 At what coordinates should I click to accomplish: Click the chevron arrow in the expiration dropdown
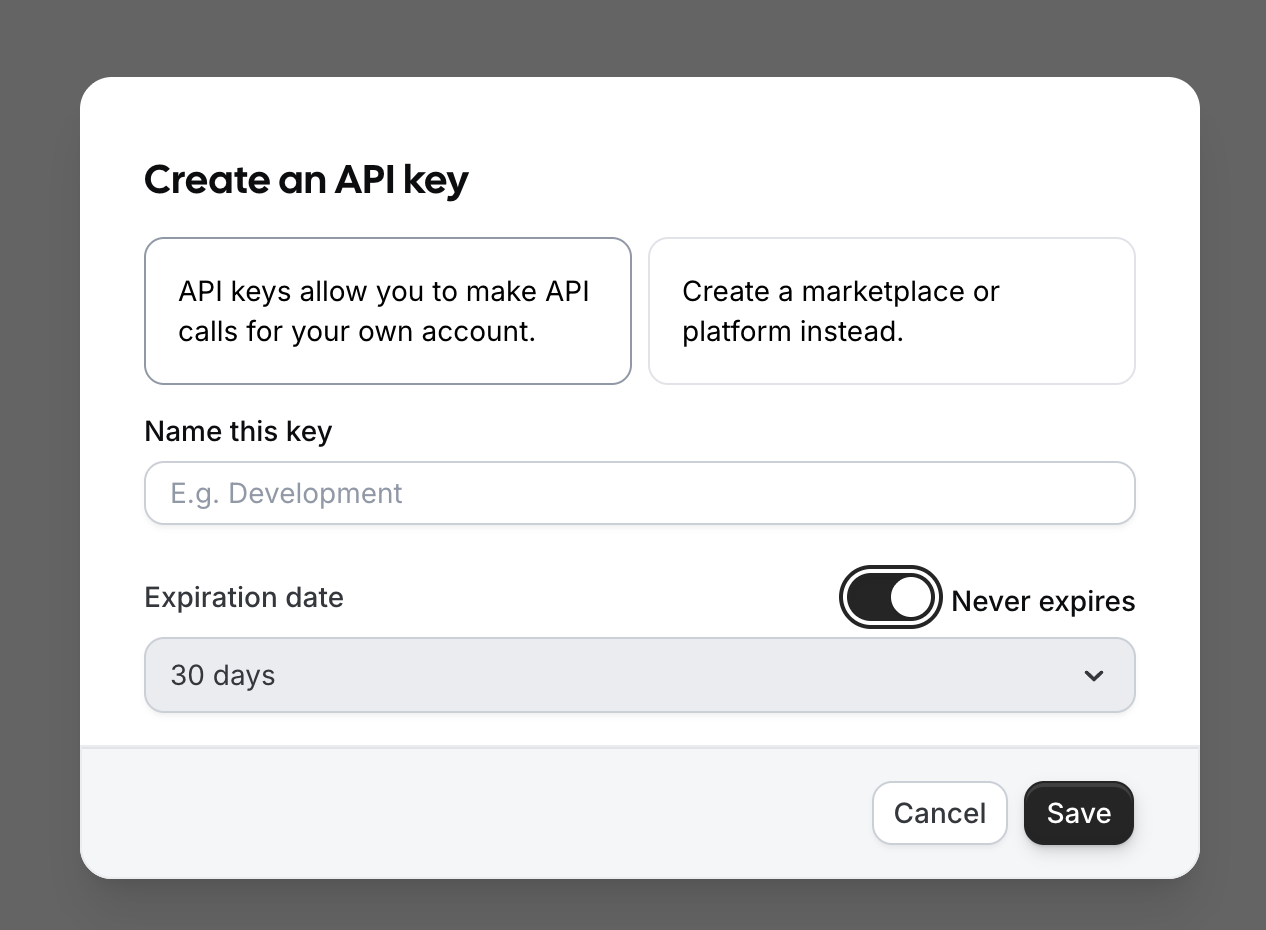(x=1093, y=676)
